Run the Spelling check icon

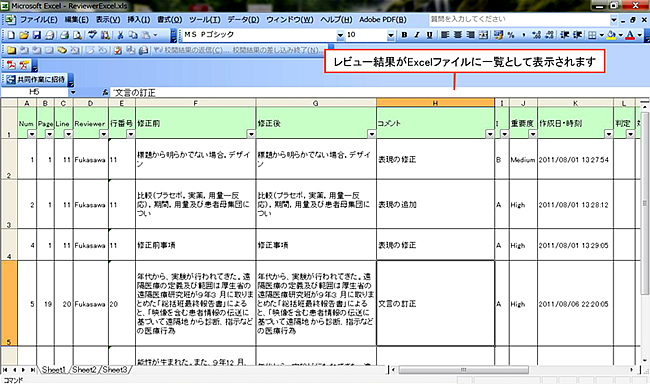pyautogui.click(x=92, y=35)
